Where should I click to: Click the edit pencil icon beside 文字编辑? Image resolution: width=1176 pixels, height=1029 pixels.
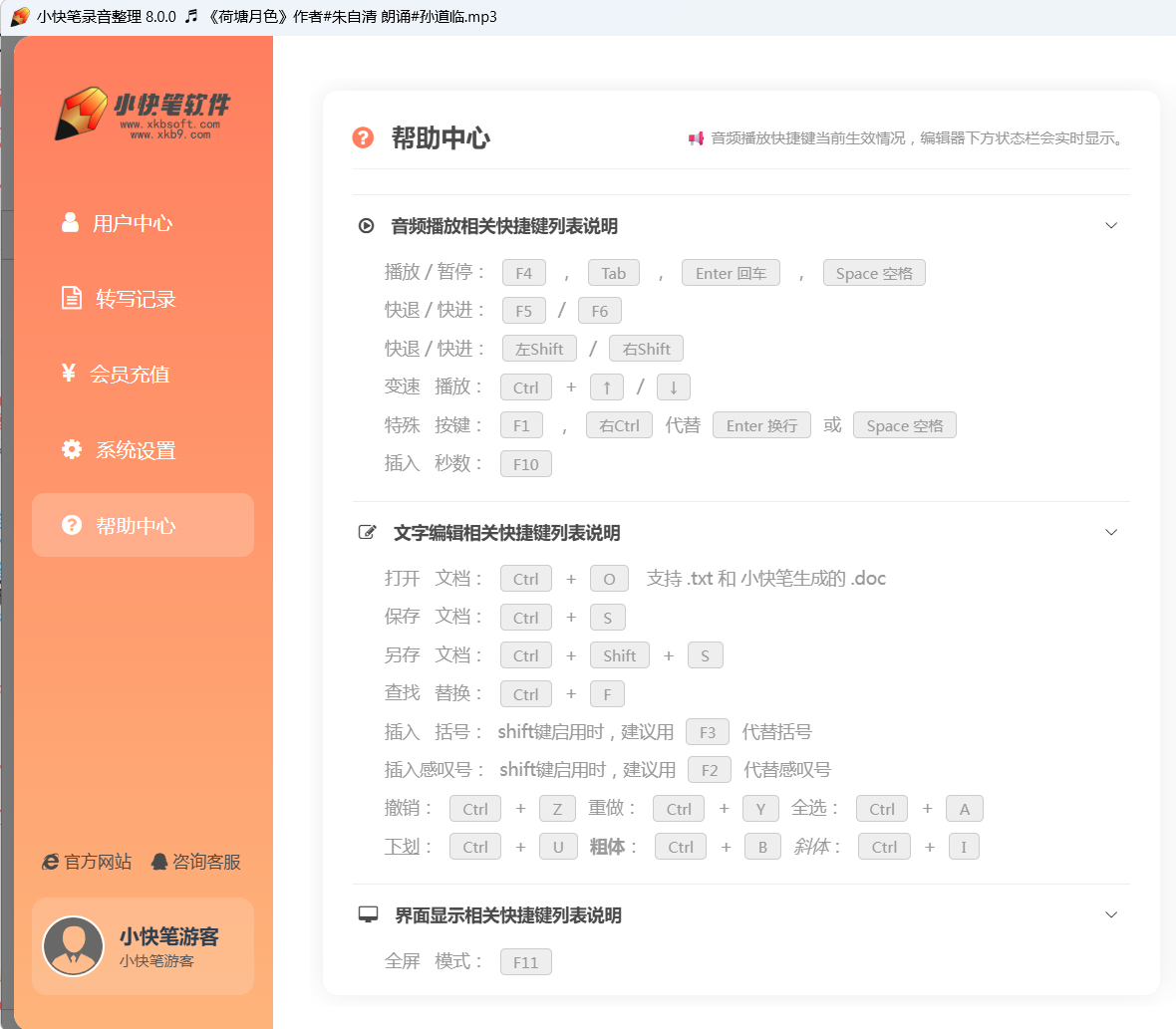(367, 533)
